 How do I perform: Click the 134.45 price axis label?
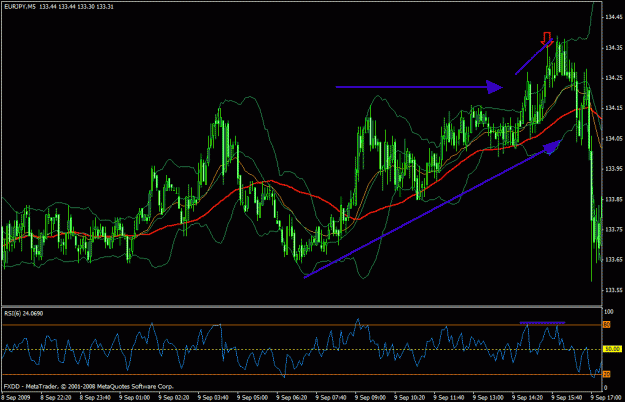(x=613, y=17)
